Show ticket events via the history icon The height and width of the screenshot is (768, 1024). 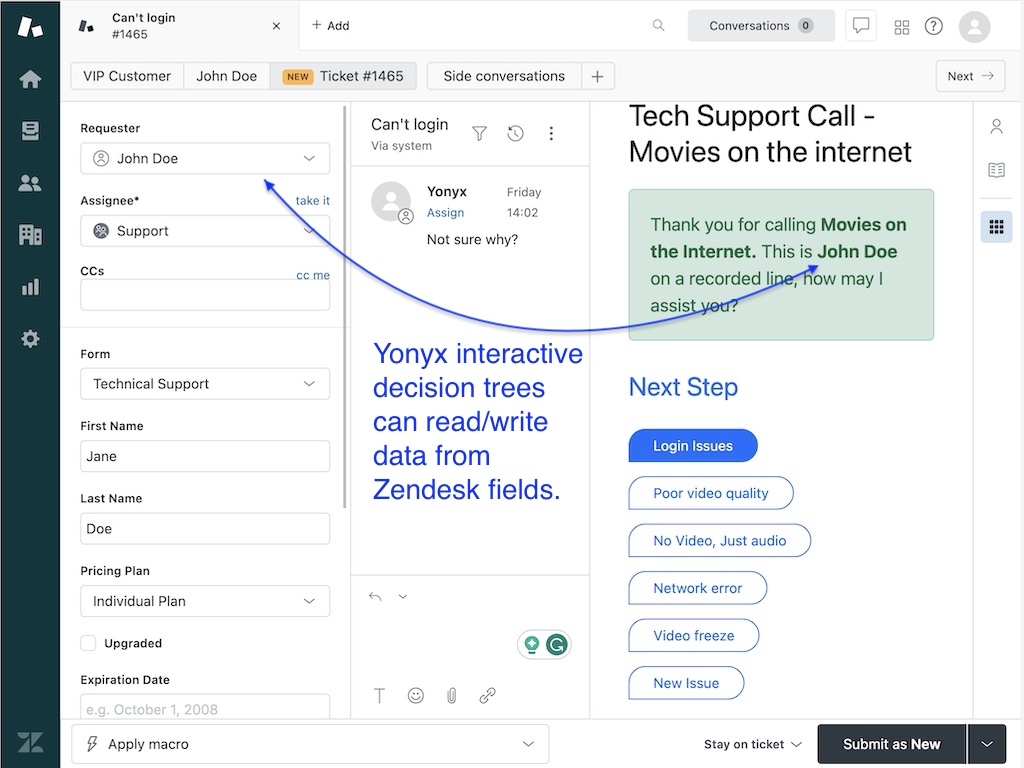click(x=515, y=133)
